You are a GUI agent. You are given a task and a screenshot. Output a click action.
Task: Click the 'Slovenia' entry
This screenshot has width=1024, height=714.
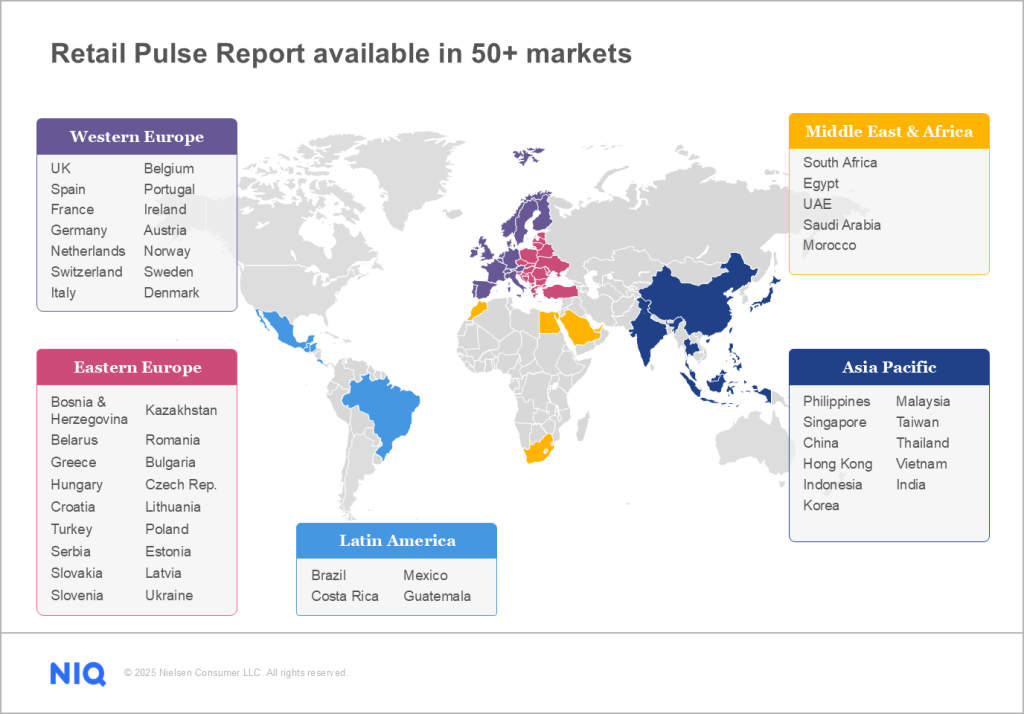coord(77,595)
